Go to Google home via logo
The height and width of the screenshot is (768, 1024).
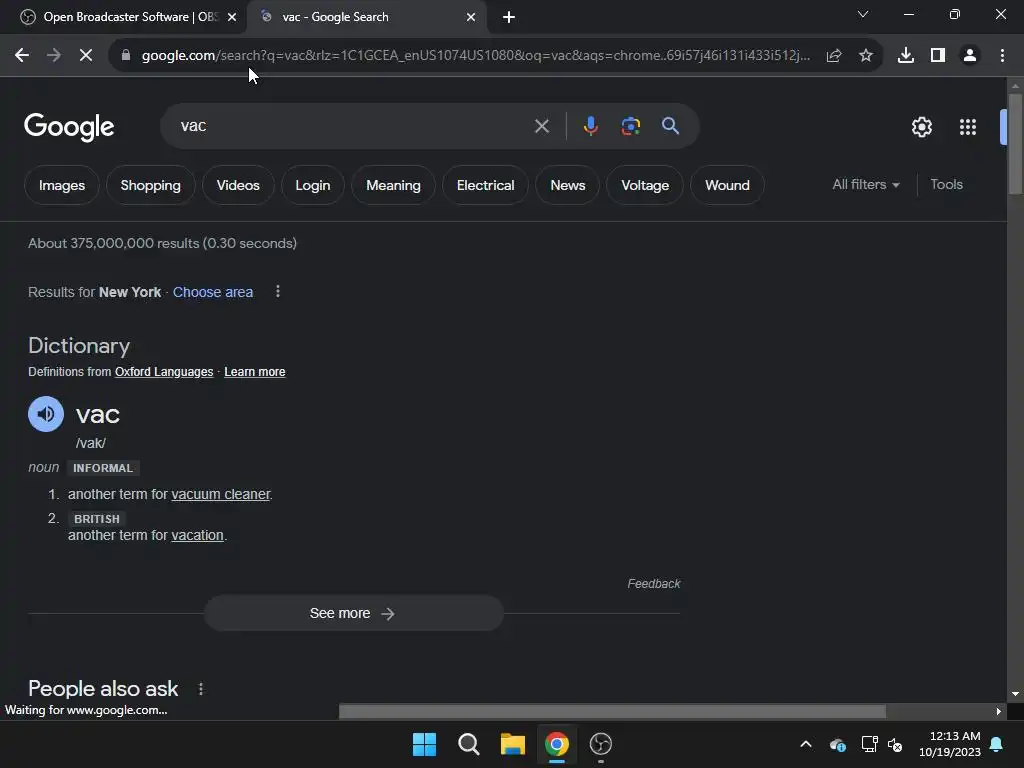click(x=69, y=127)
